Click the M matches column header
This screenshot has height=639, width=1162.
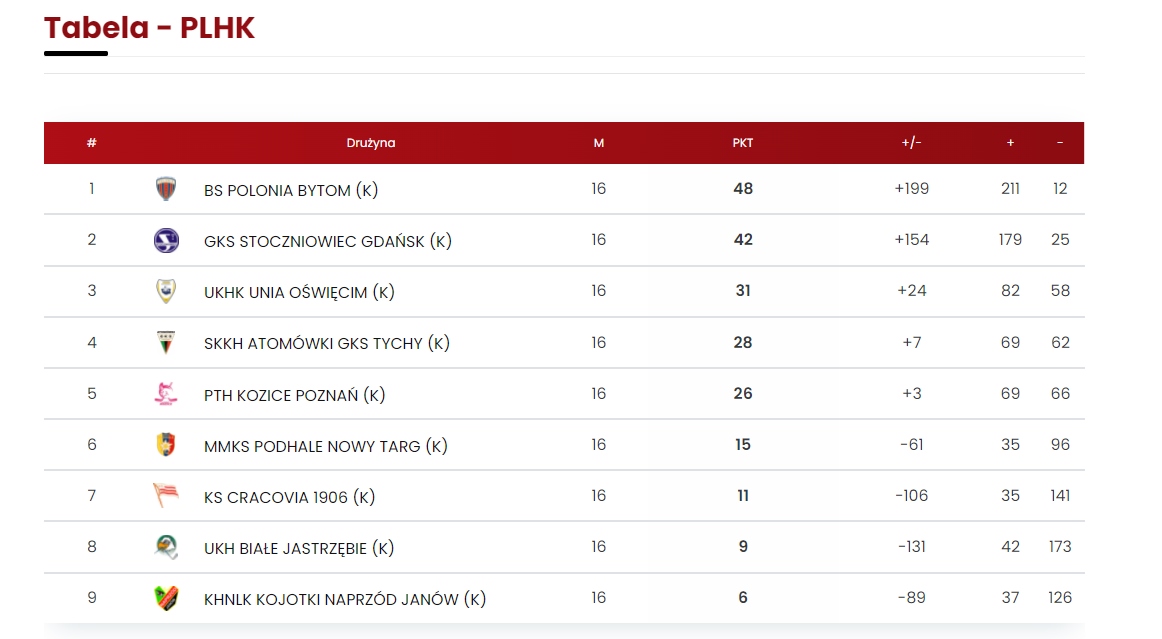point(598,143)
